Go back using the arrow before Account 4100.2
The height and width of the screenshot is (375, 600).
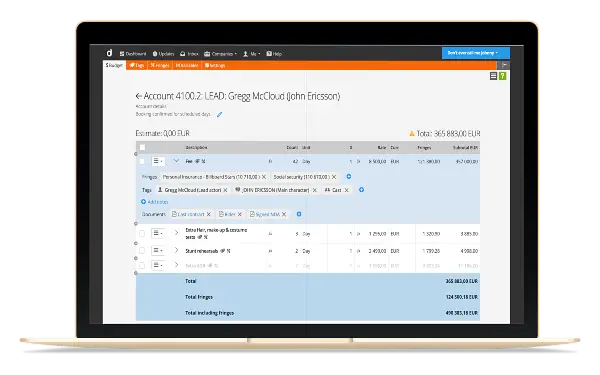(139, 96)
